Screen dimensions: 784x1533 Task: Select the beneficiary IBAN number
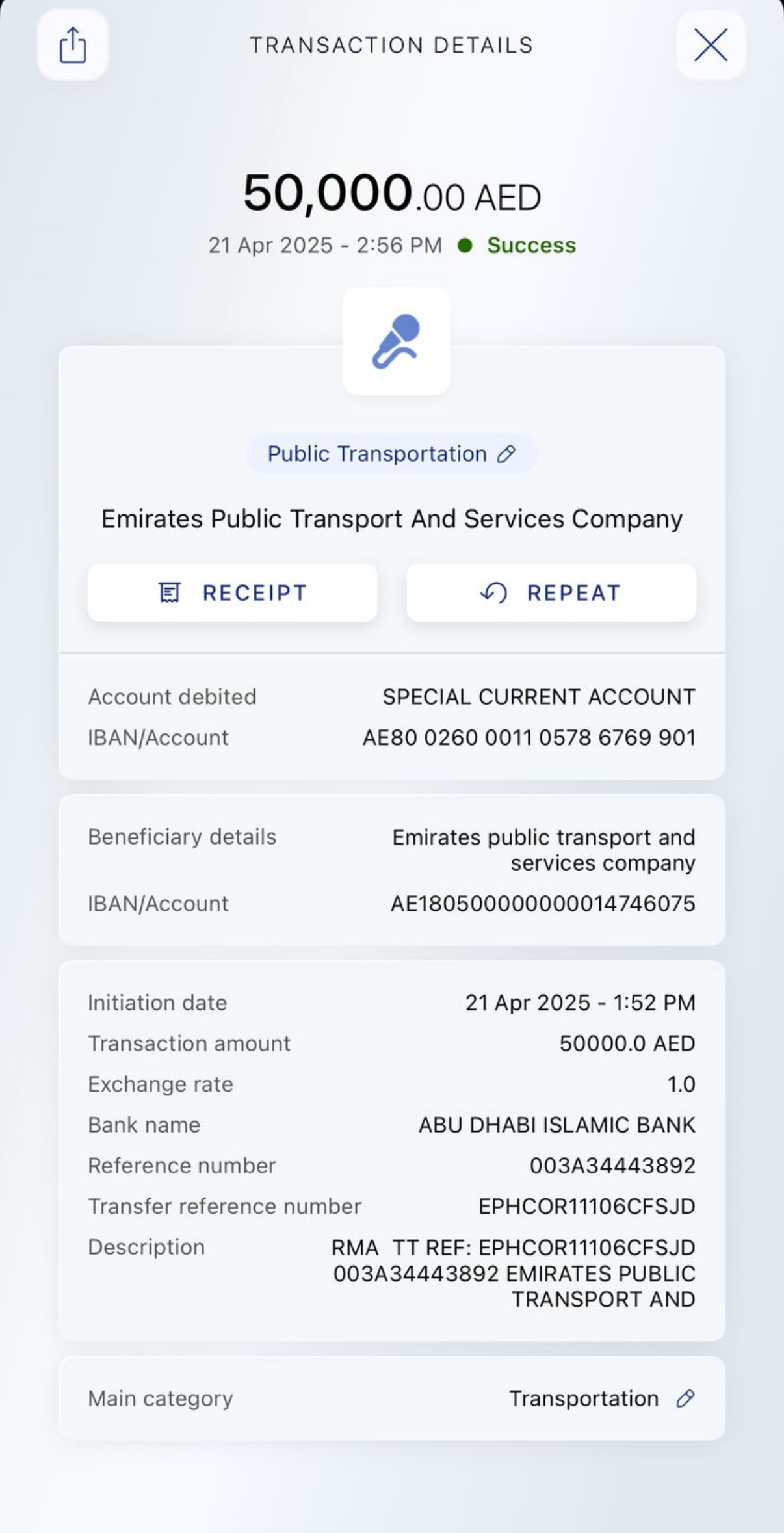pos(542,904)
